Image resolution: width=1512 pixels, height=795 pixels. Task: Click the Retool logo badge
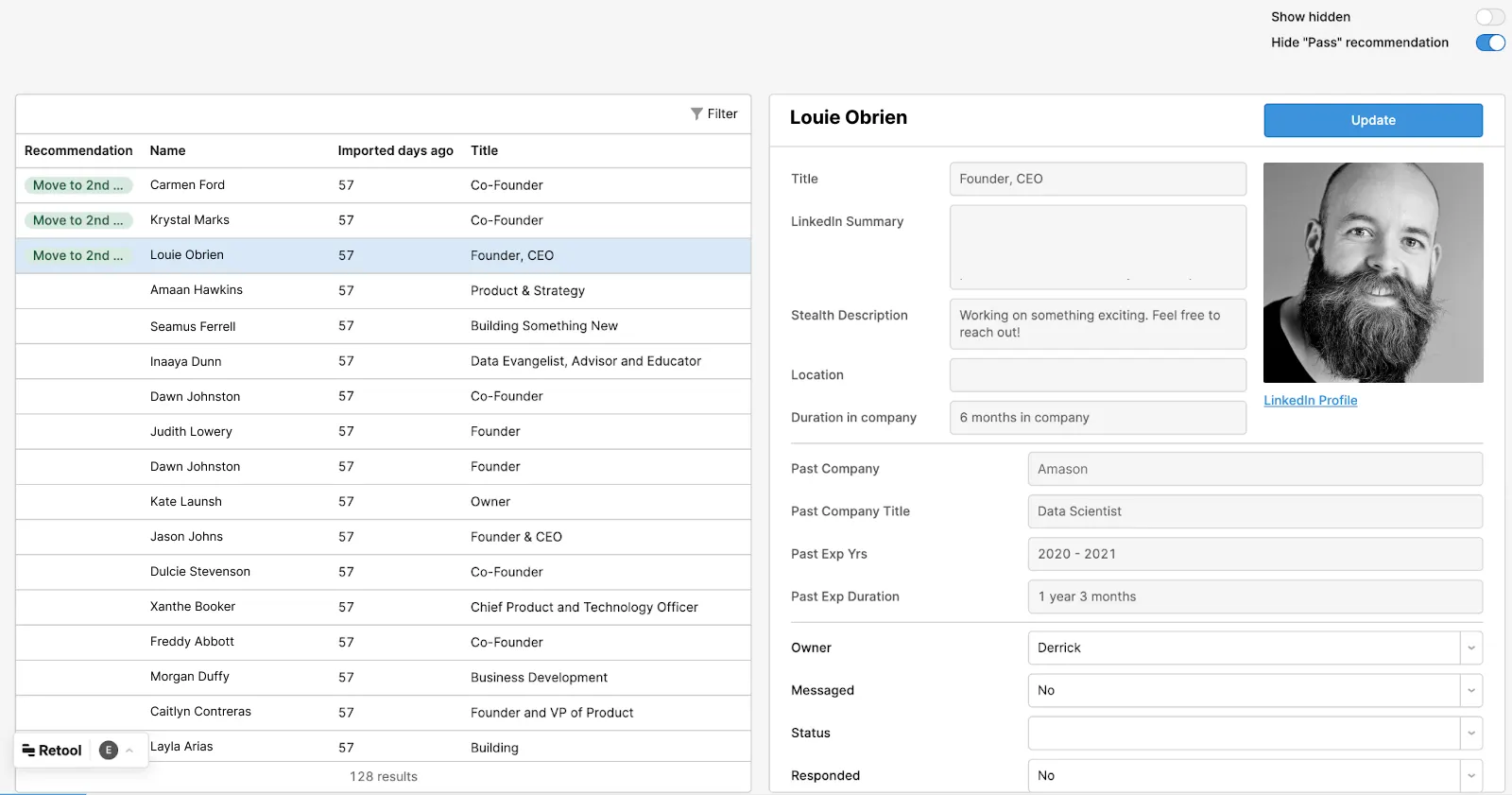click(x=52, y=751)
